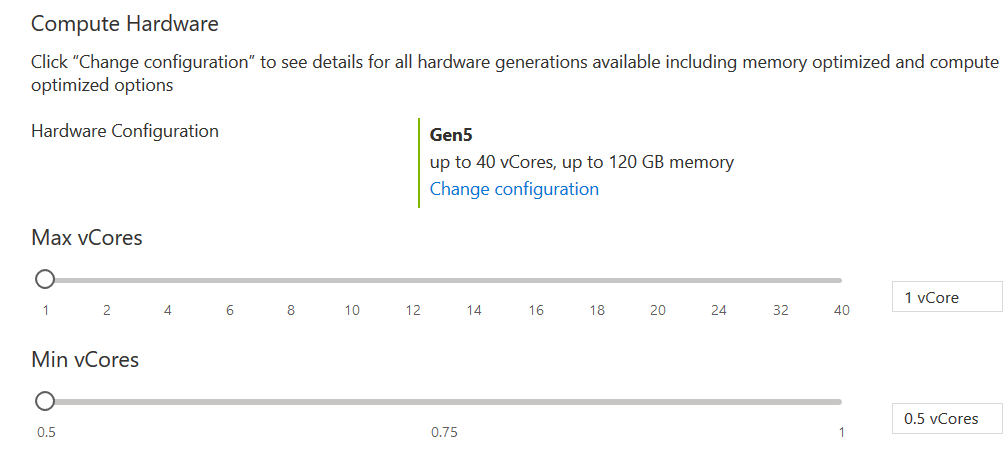
Task: Click the 18 mark label under Max vCores
Action: (597, 310)
